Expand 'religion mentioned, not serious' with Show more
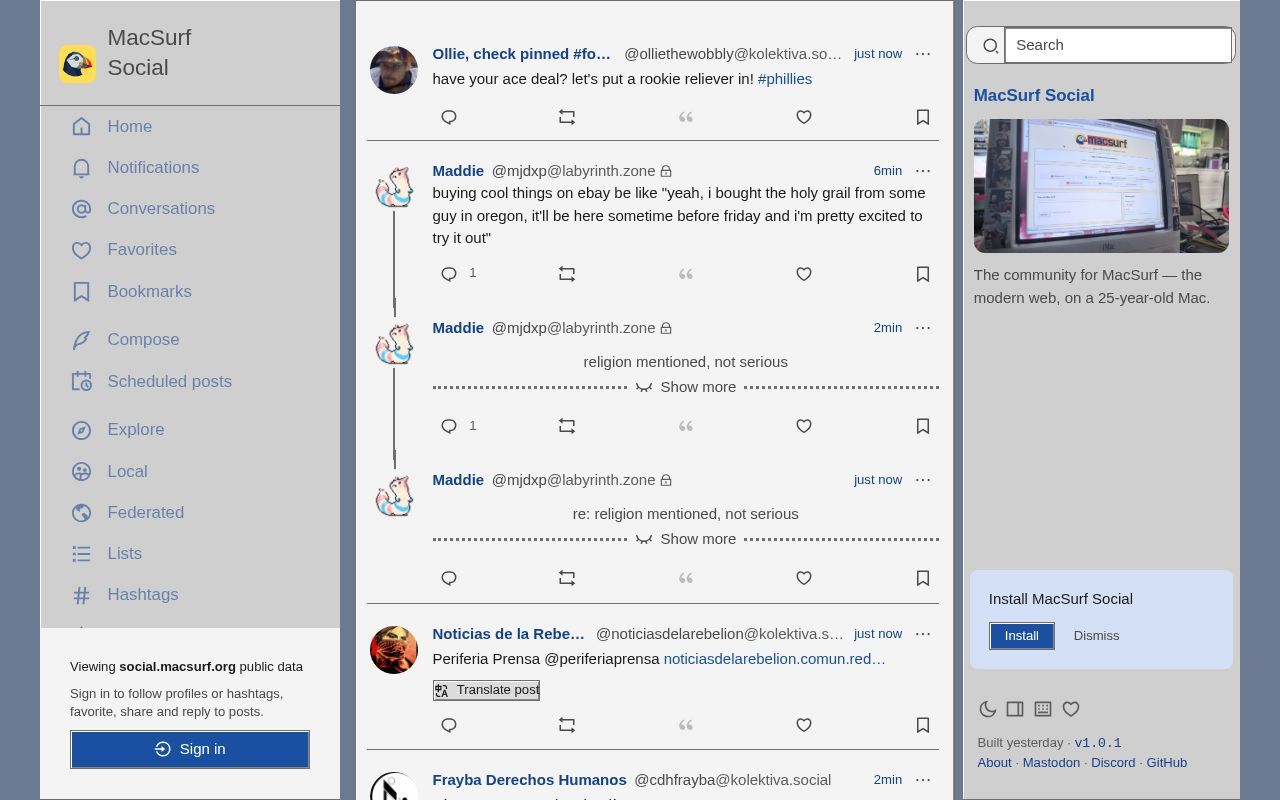Screen dimensions: 1280x800 (686, 387)
